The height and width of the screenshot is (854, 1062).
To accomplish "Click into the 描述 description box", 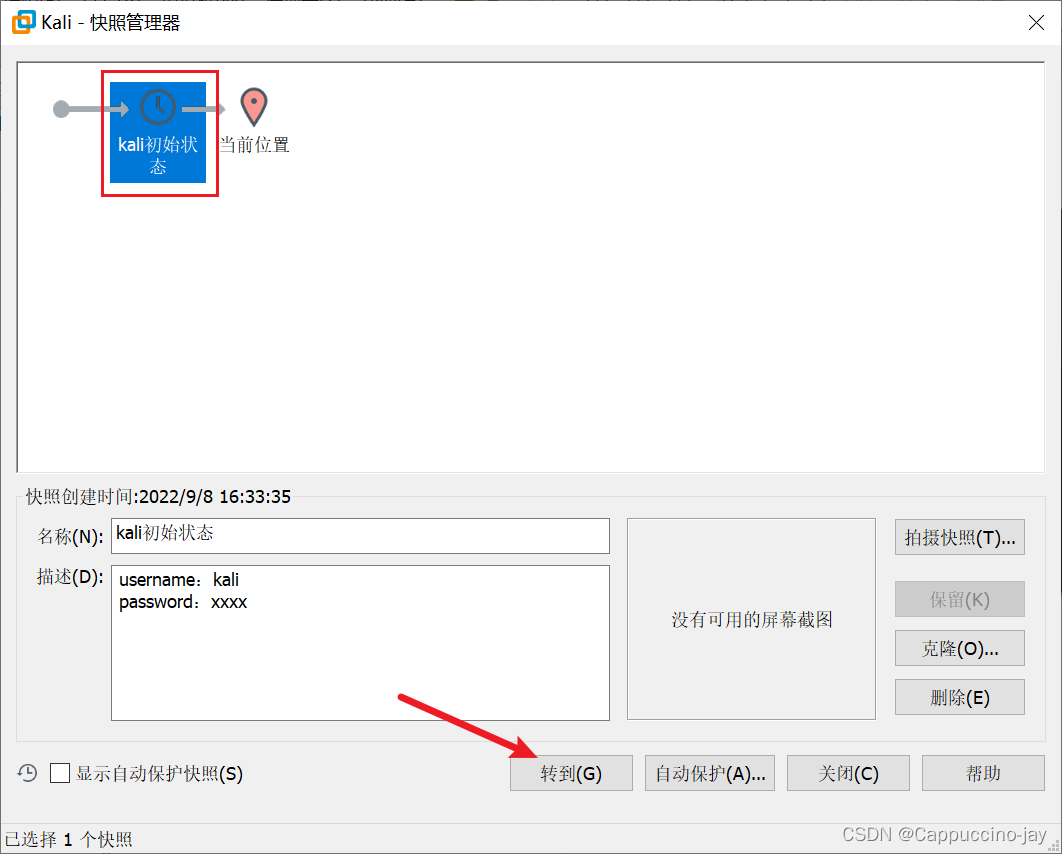I will 360,643.
